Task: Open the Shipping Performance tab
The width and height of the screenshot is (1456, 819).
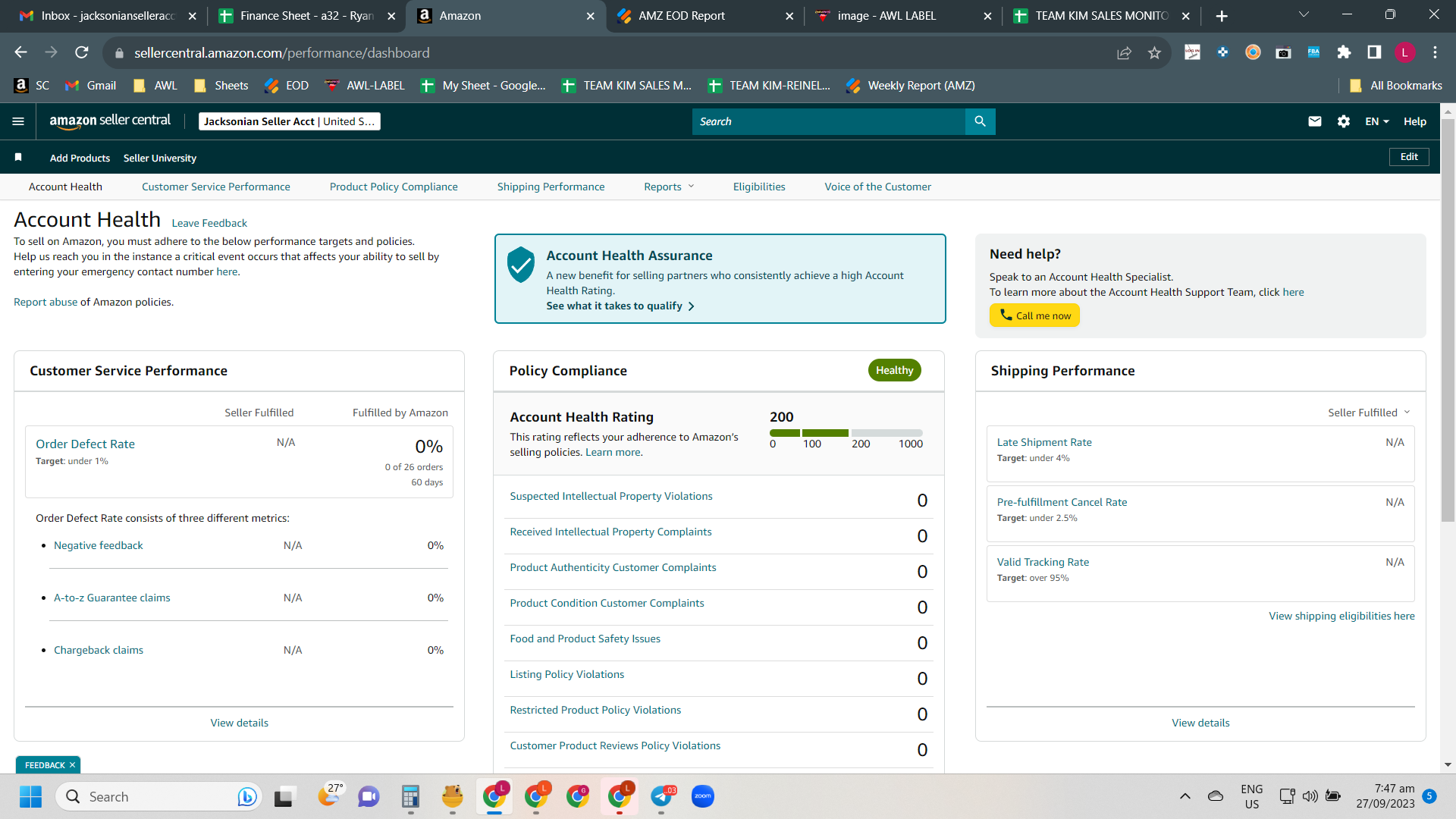Action: [x=551, y=187]
